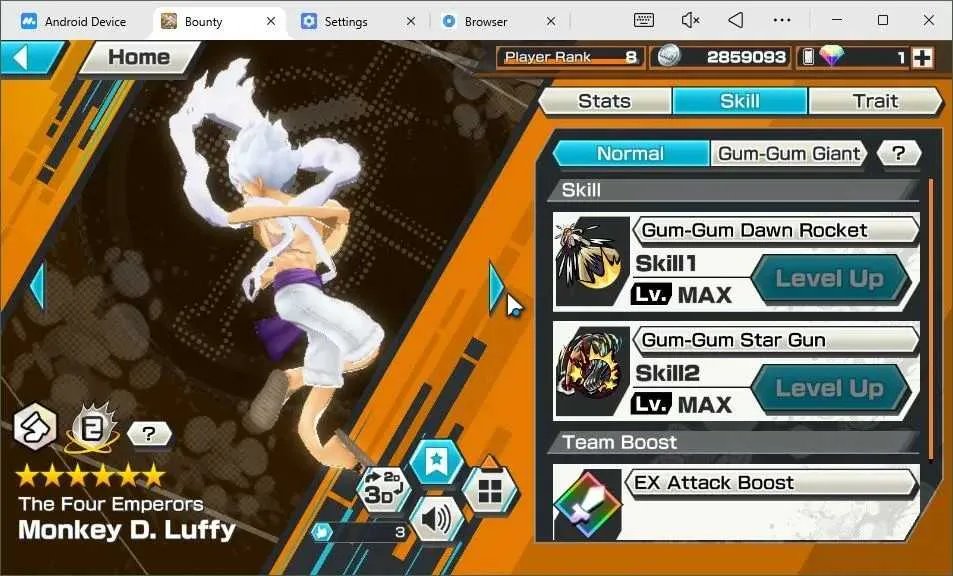Open the emulator keyboard icon
The image size is (953, 576).
pyautogui.click(x=644, y=20)
